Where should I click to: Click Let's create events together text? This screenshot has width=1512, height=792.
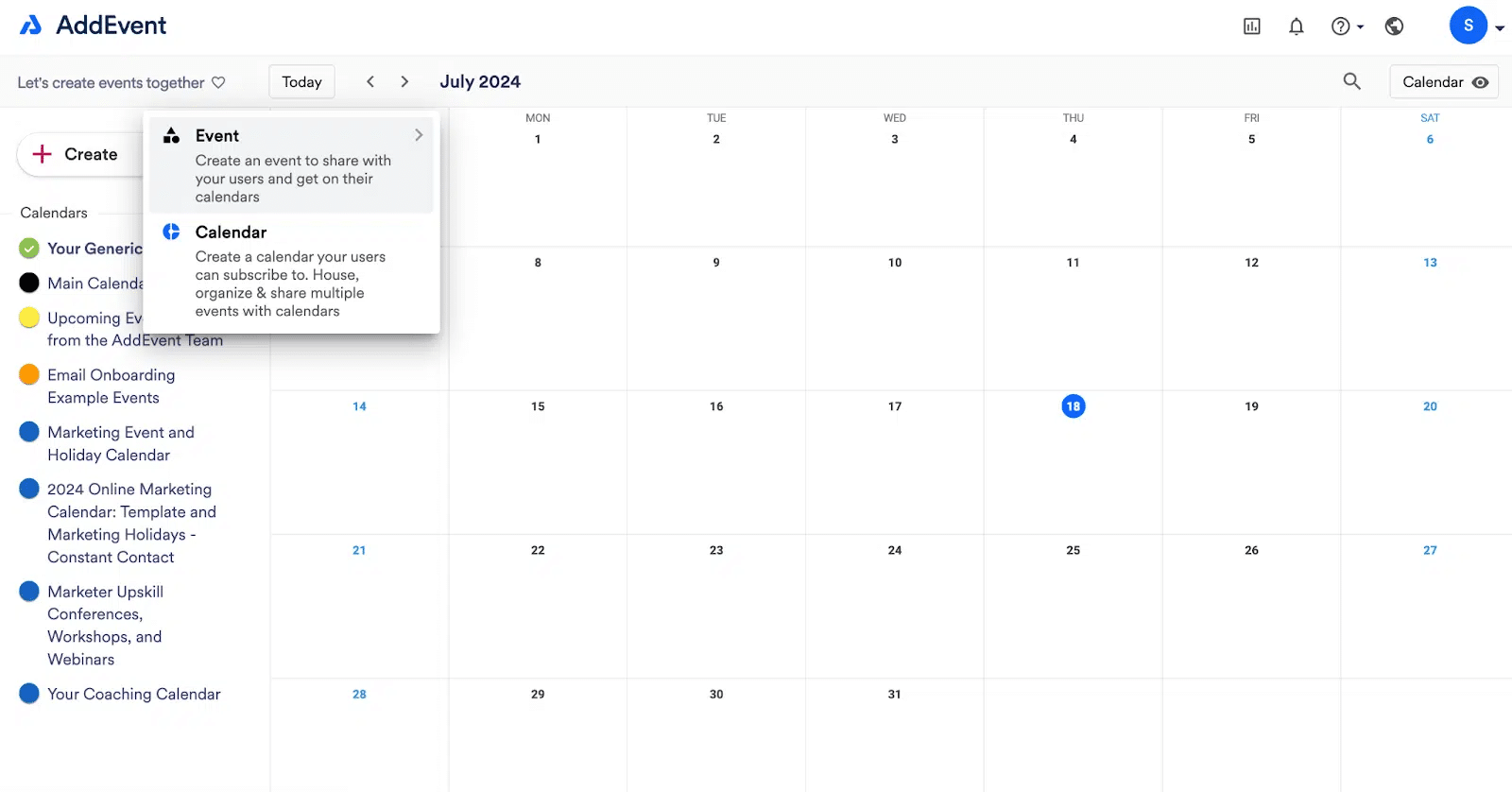[x=111, y=83]
